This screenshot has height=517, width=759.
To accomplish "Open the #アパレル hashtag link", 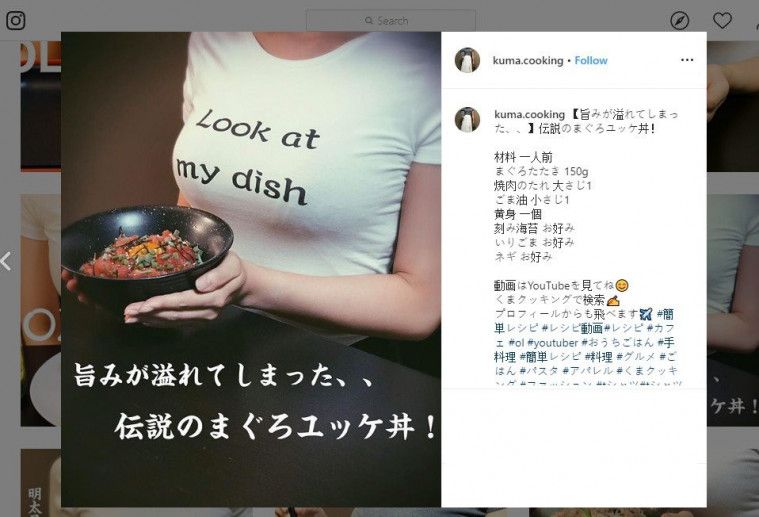I will point(586,371).
